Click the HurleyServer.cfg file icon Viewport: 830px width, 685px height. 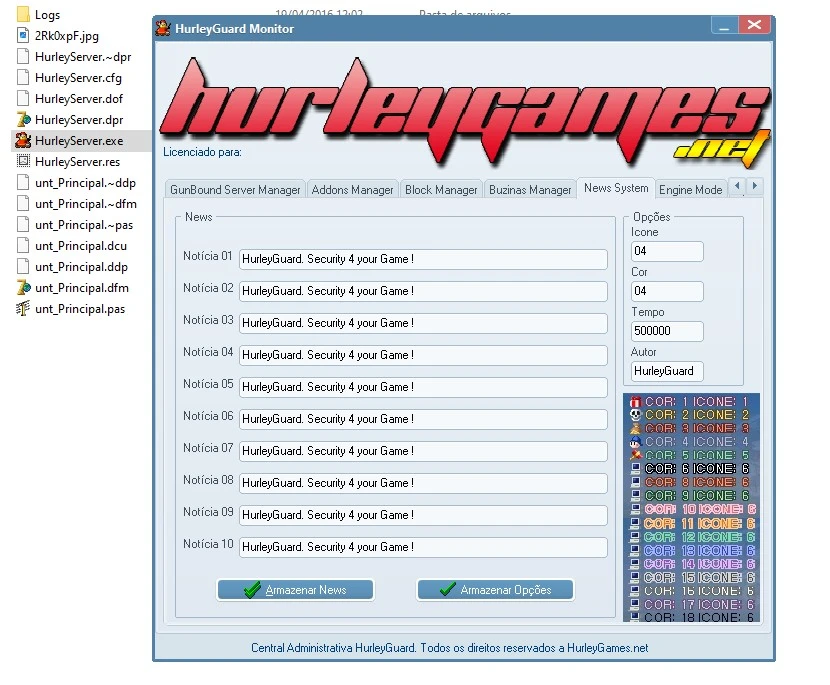pos(23,78)
